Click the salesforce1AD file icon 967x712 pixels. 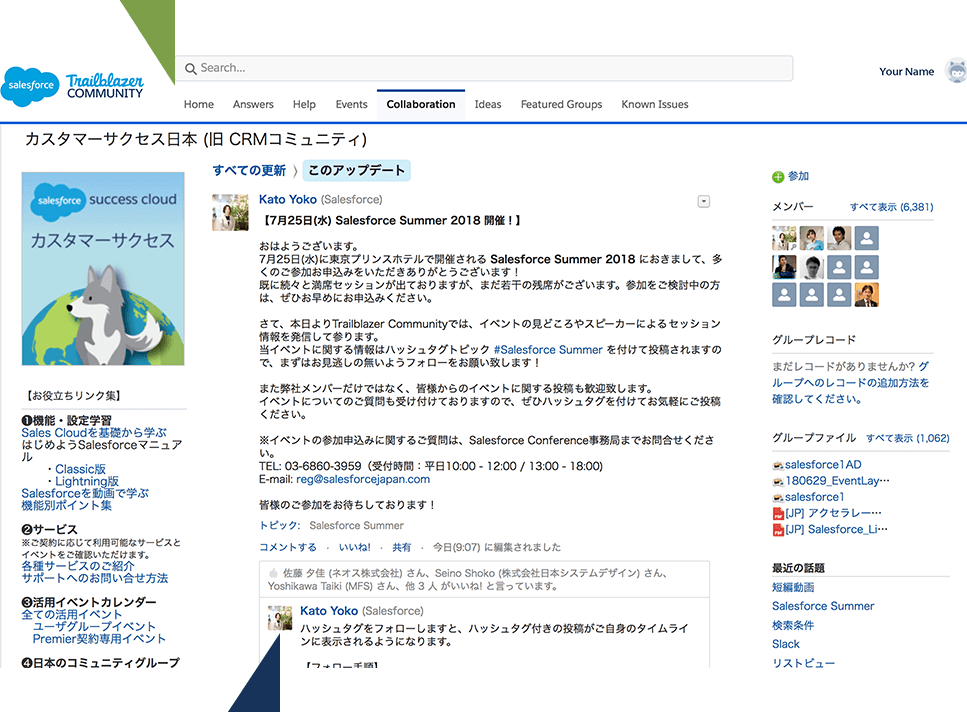pyautogui.click(x=778, y=465)
